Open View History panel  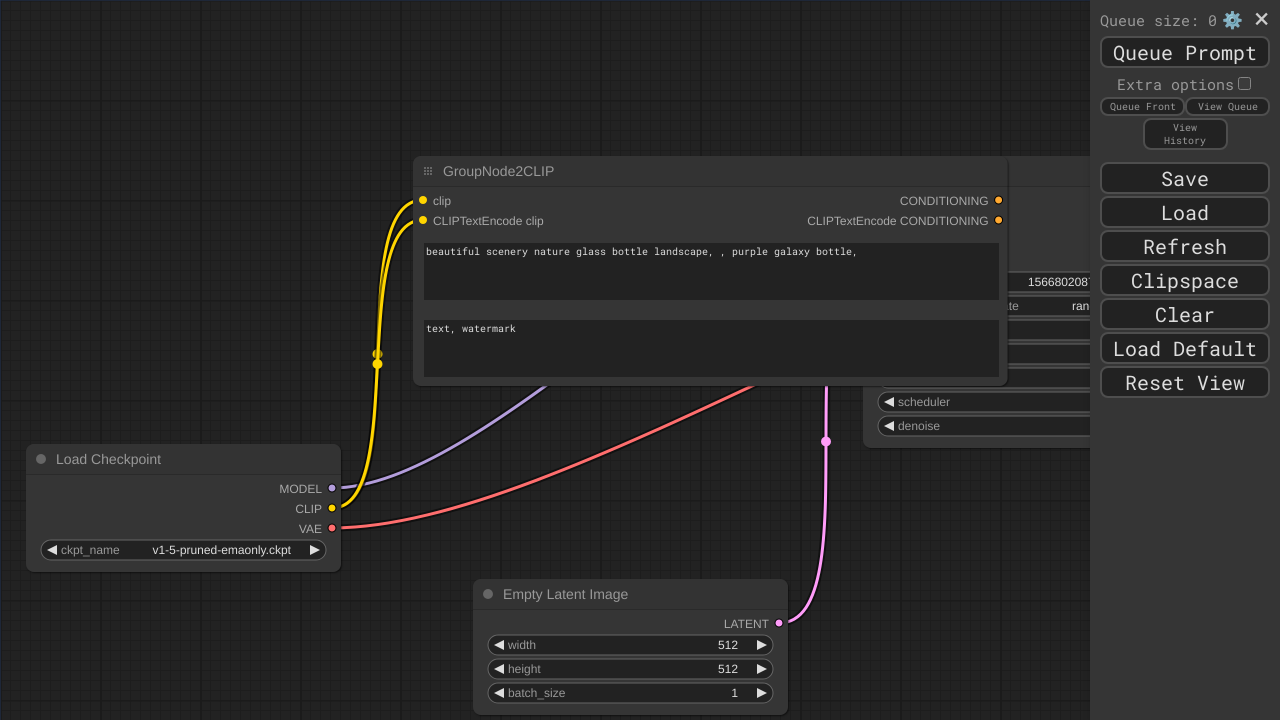pos(1184,134)
